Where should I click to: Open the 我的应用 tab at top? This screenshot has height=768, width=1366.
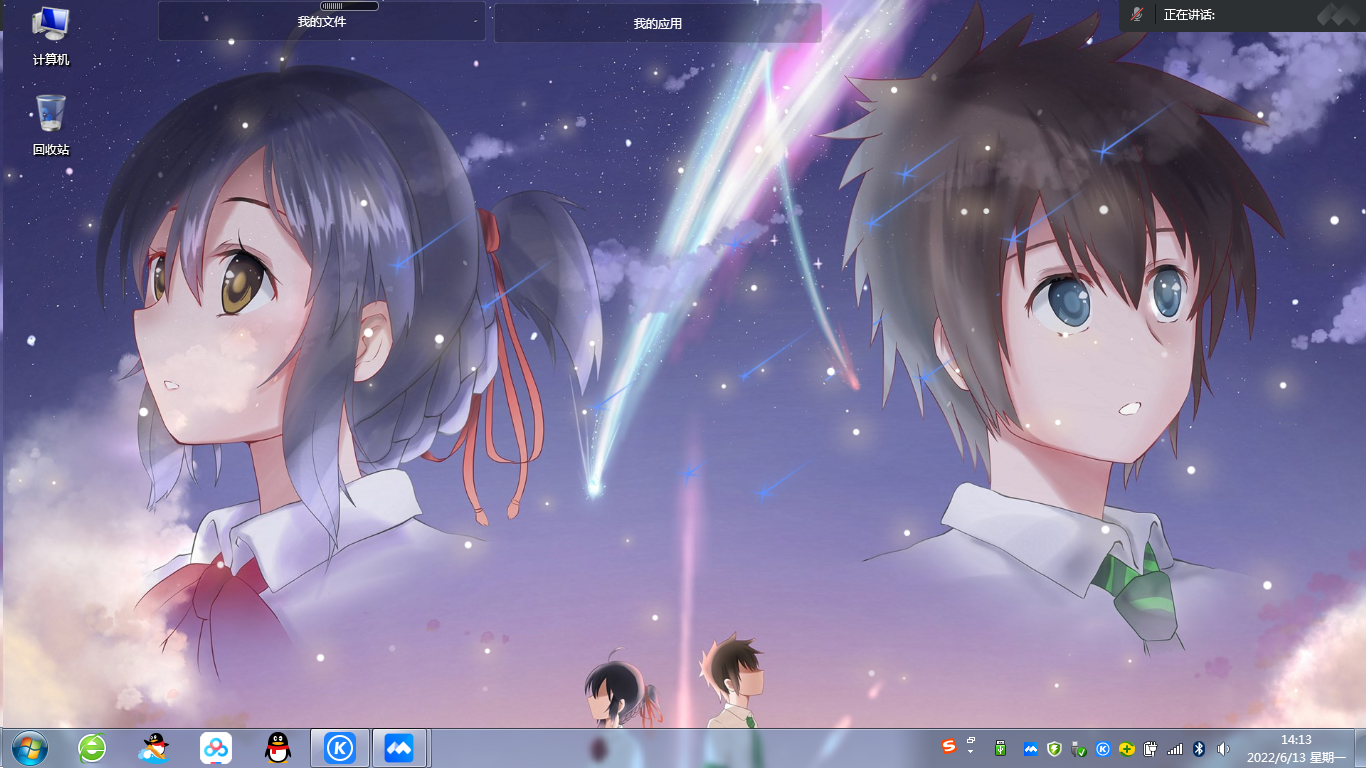[658, 23]
